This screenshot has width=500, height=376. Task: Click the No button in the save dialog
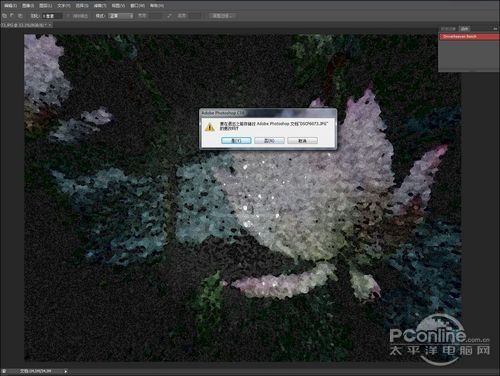tap(269, 141)
